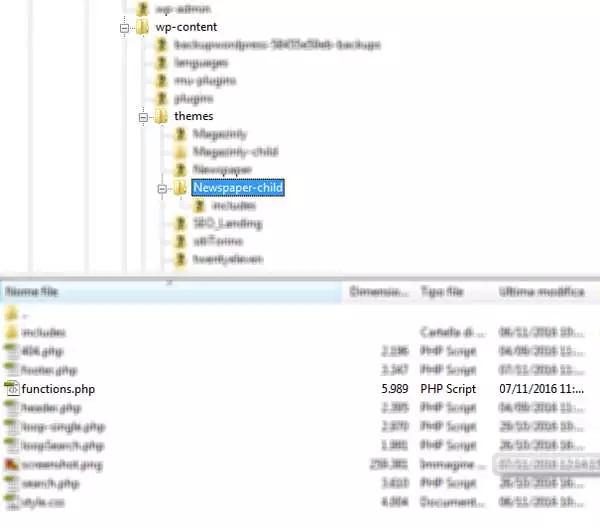600x528 pixels.
Task: Click the 5.989 size value
Action: pos(395,389)
